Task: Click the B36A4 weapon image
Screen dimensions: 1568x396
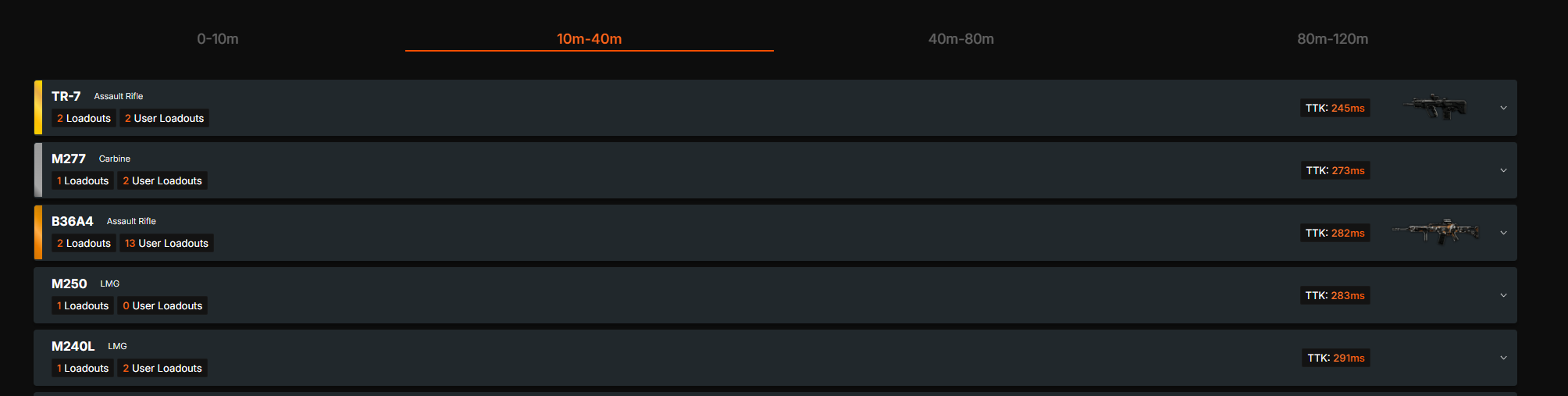Action: click(x=1435, y=232)
